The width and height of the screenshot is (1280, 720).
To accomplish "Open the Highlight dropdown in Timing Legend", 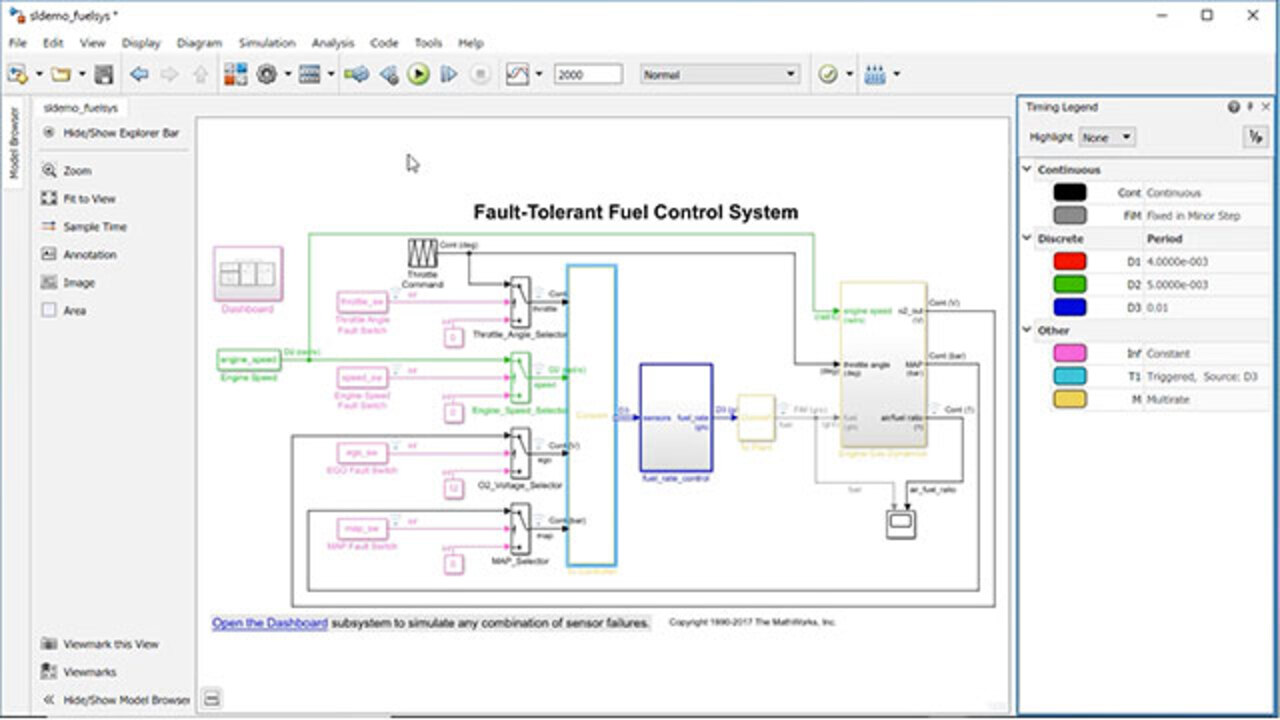I will click(x=1108, y=137).
